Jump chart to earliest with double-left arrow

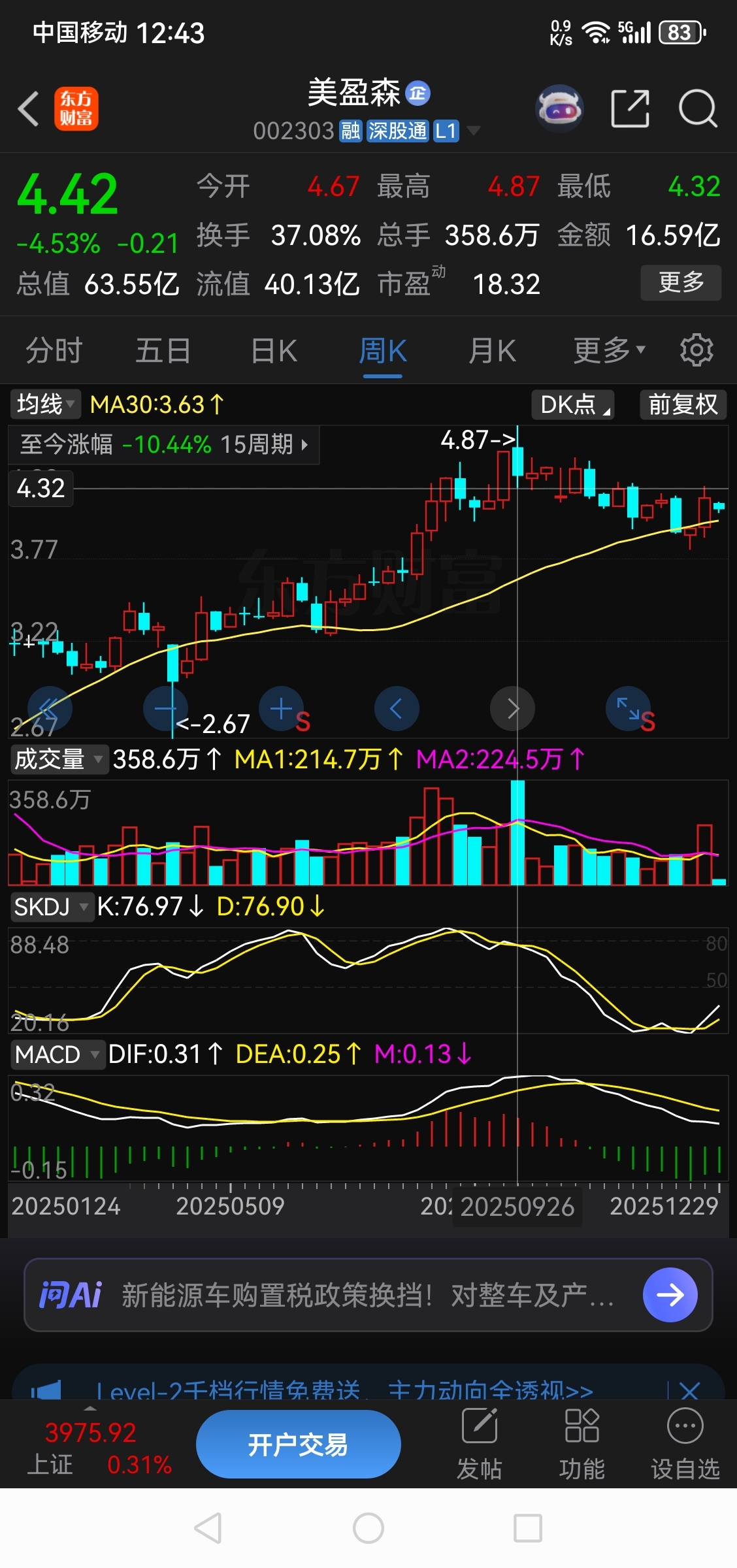50,708
